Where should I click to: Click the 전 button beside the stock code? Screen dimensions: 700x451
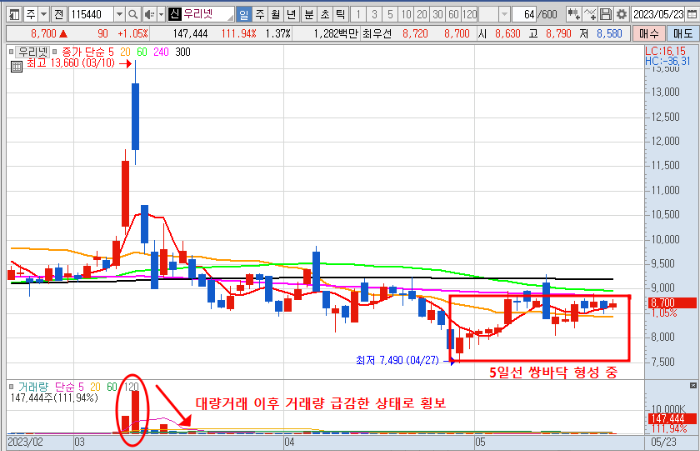59,15
